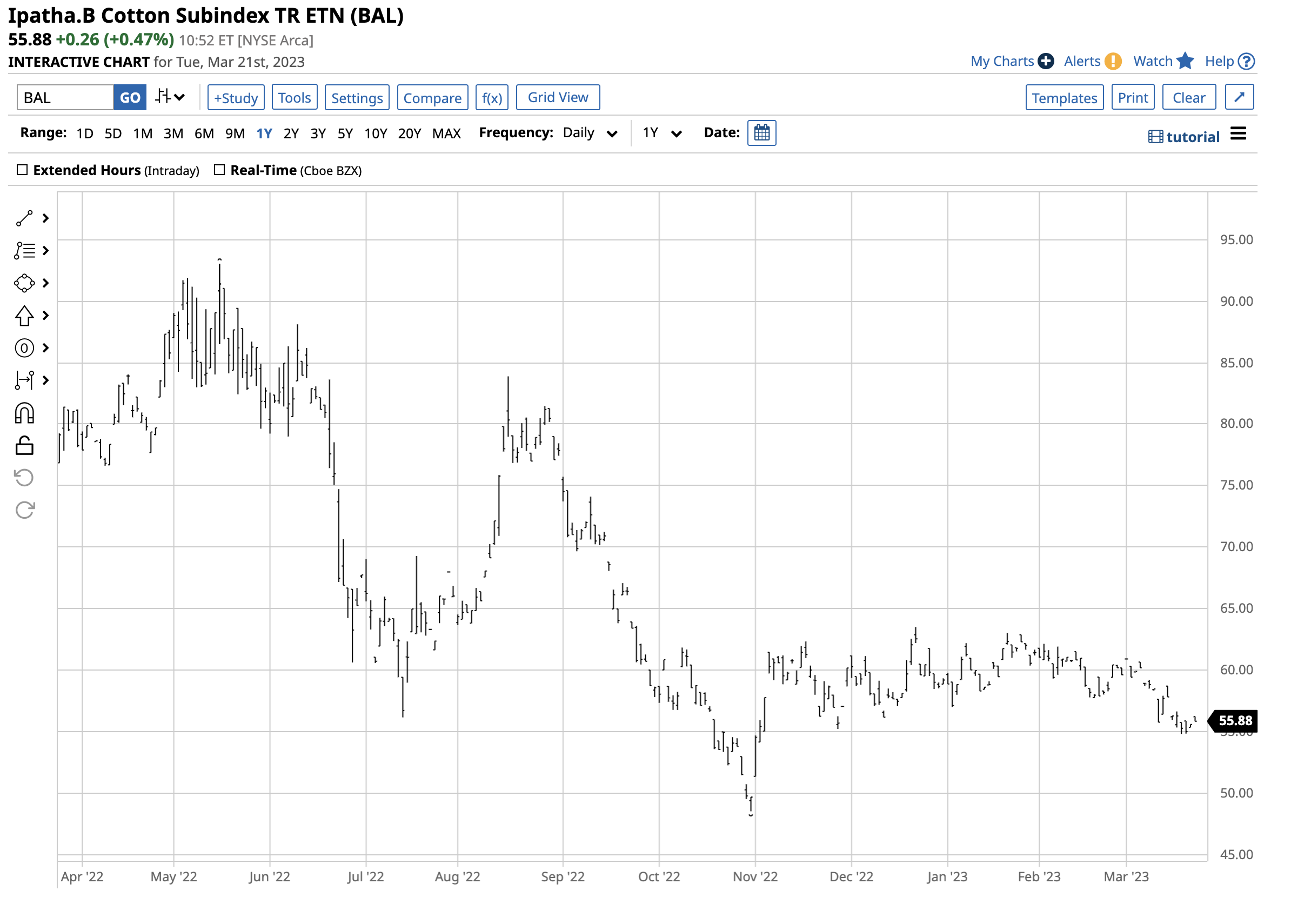Image resolution: width=1311 pixels, height=924 pixels.
Task: Open the hamburger menu next to tutorial
Action: pyautogui.click(x=1239, y=134)
